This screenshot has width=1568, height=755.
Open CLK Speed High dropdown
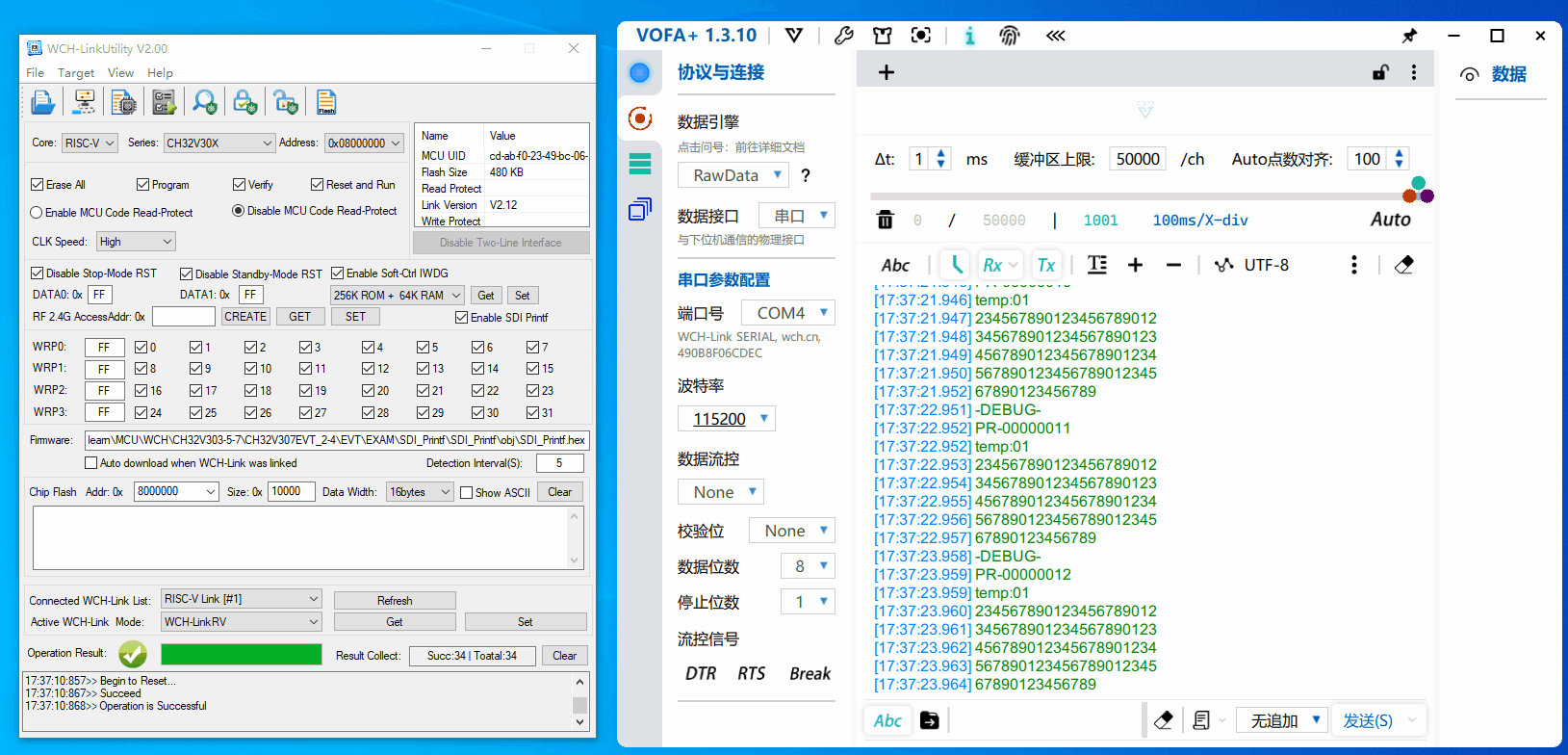[x=136, y=242]
